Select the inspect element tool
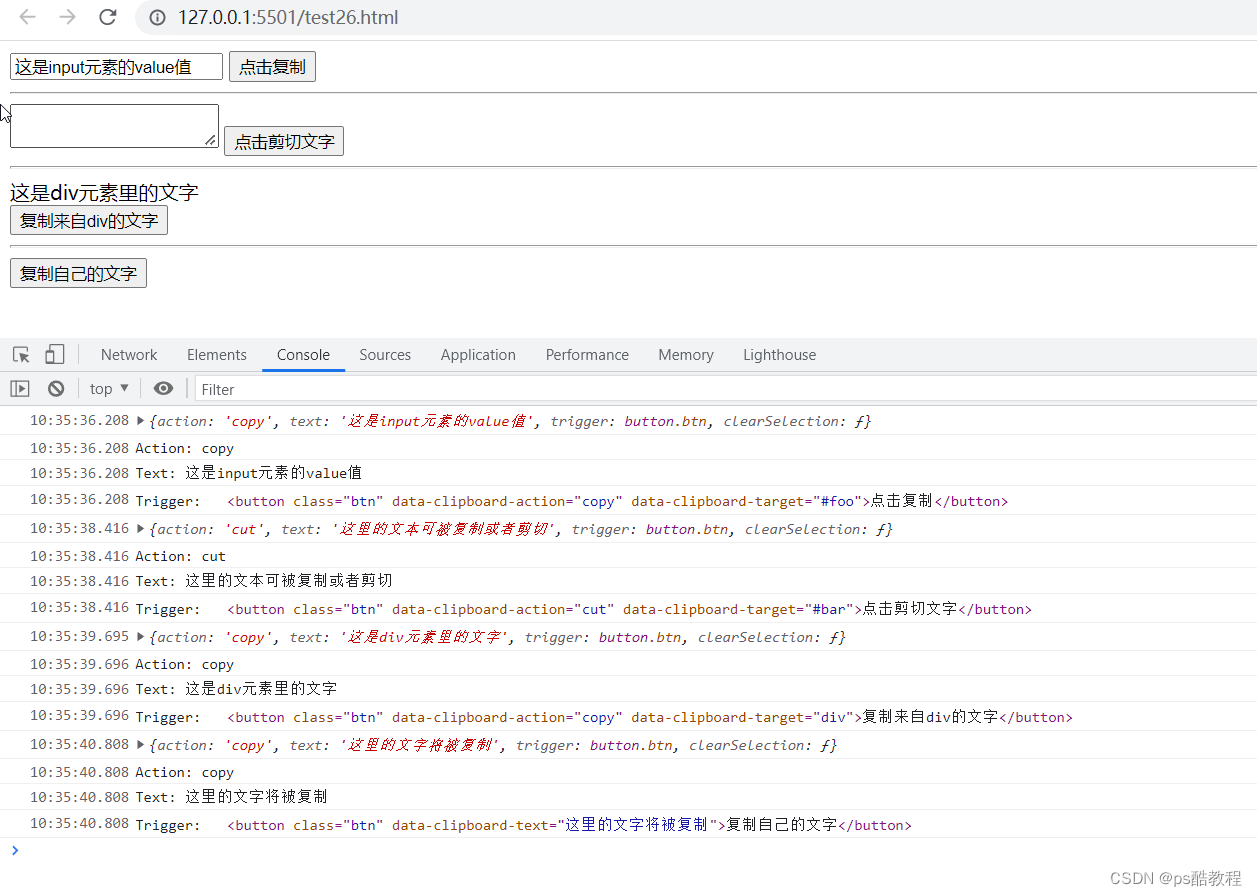1257x896 pixels. pos(20,354)
